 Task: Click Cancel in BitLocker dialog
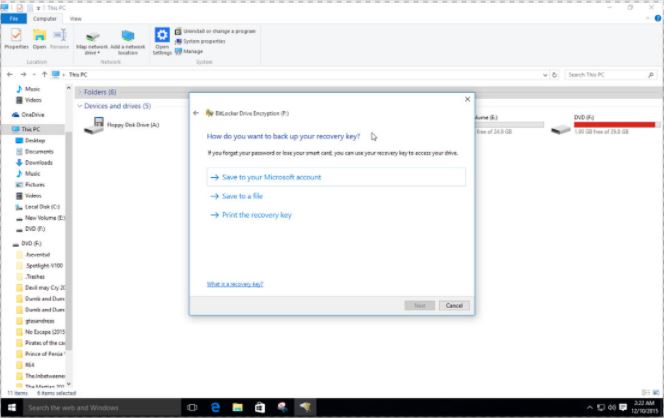click(x=454, y=305)
